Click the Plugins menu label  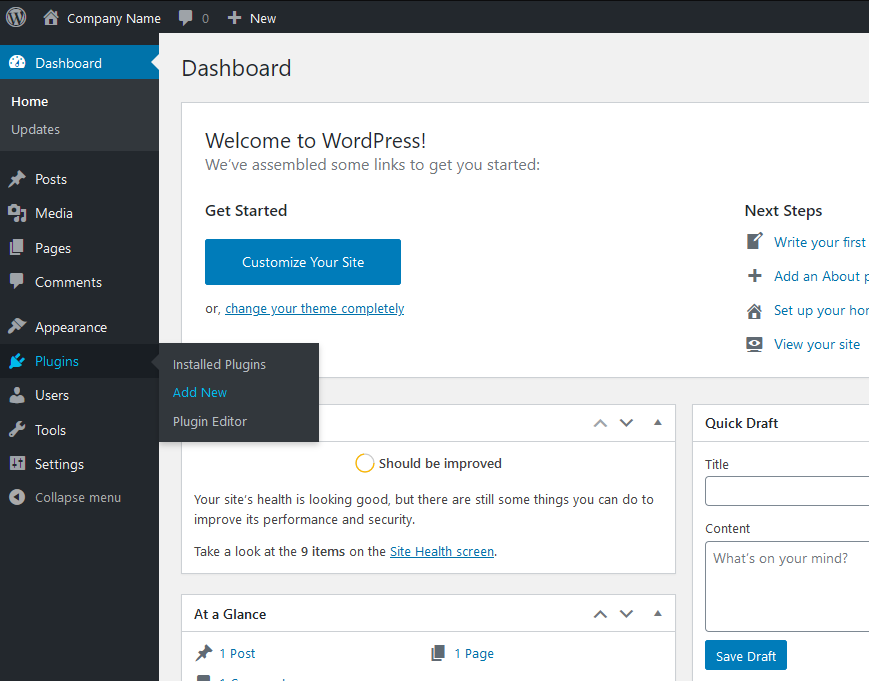57,361
